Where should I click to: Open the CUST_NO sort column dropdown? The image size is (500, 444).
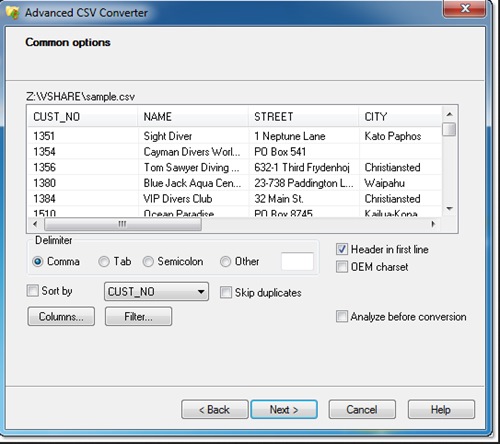[156, 292]
